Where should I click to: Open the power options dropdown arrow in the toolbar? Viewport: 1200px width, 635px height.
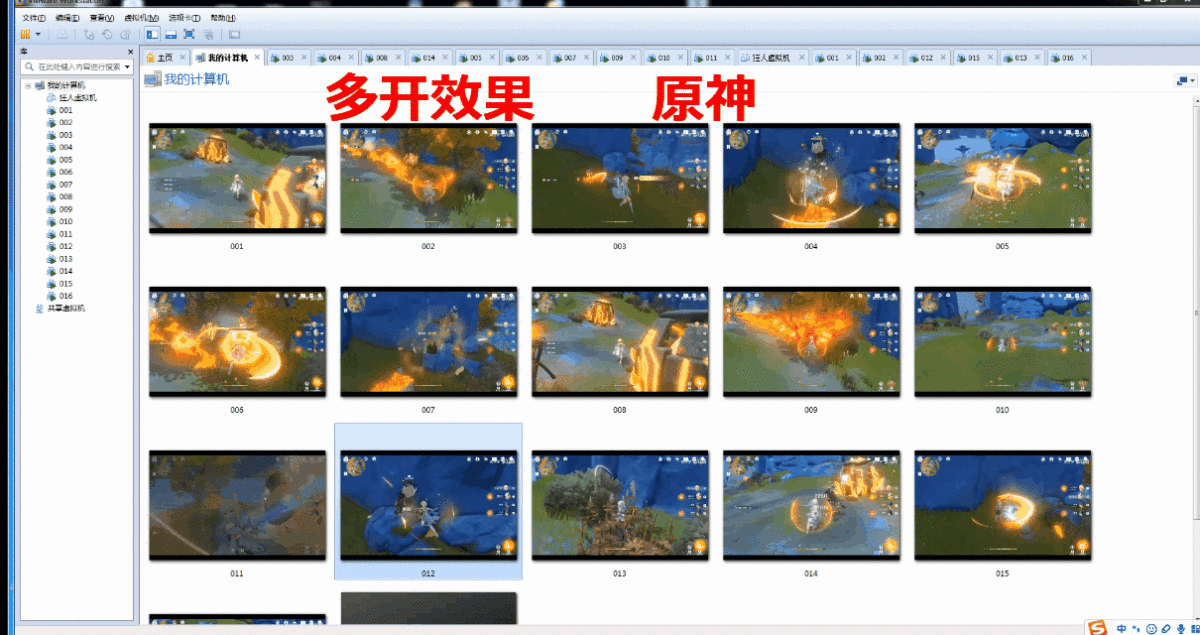(38, 34)
